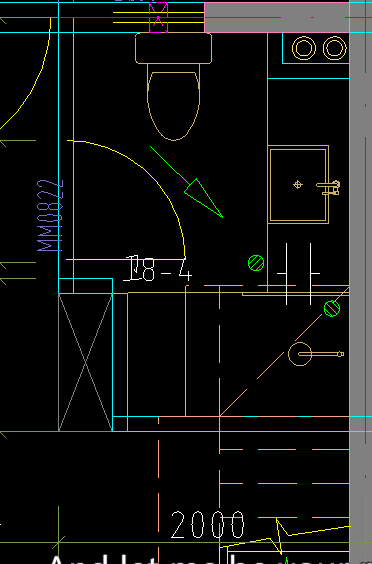Image resolution: width=372 pixels, height=564 pixels.
Task: Select the rectangular sink basin
Action: (298, 185)
